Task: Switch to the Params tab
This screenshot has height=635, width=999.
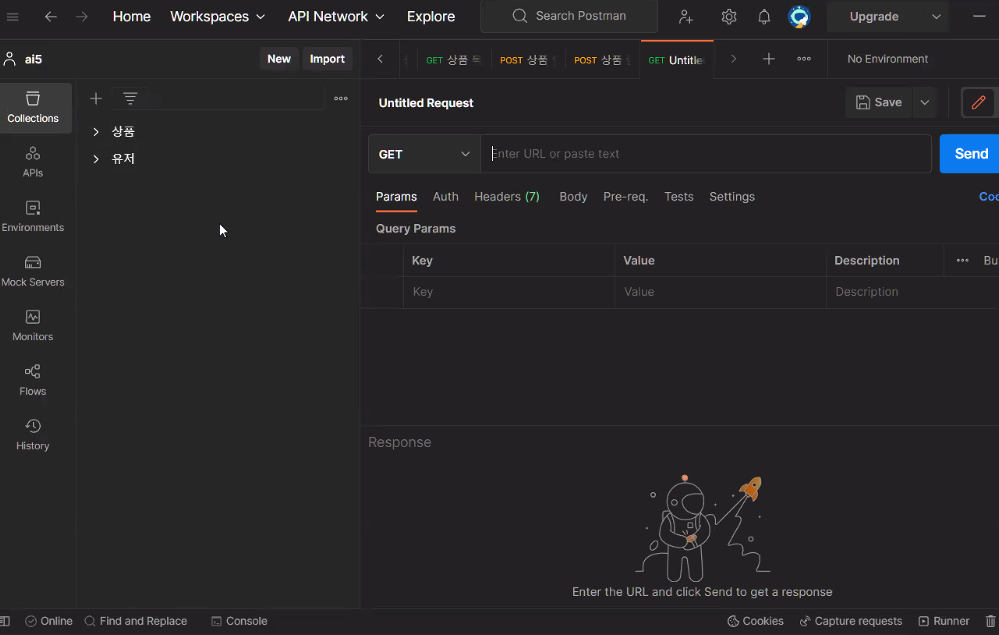Action: coord(396,197)
